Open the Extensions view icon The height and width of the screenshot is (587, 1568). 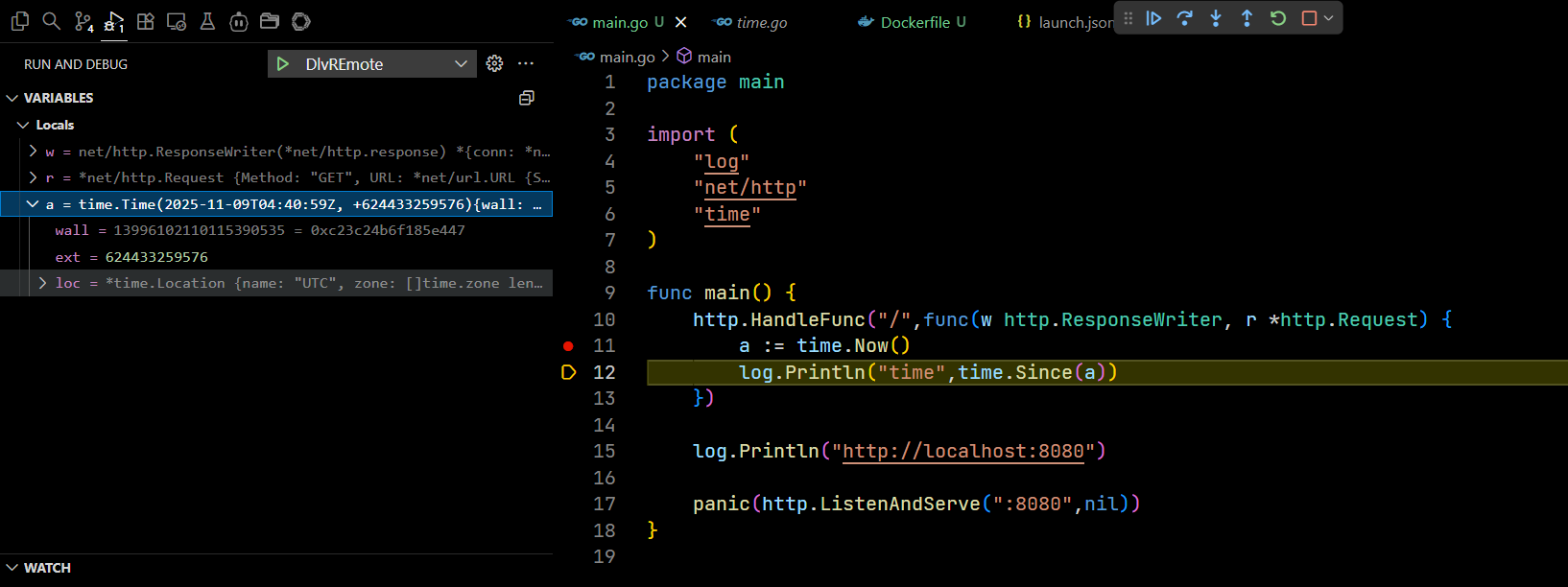point(146,21)
